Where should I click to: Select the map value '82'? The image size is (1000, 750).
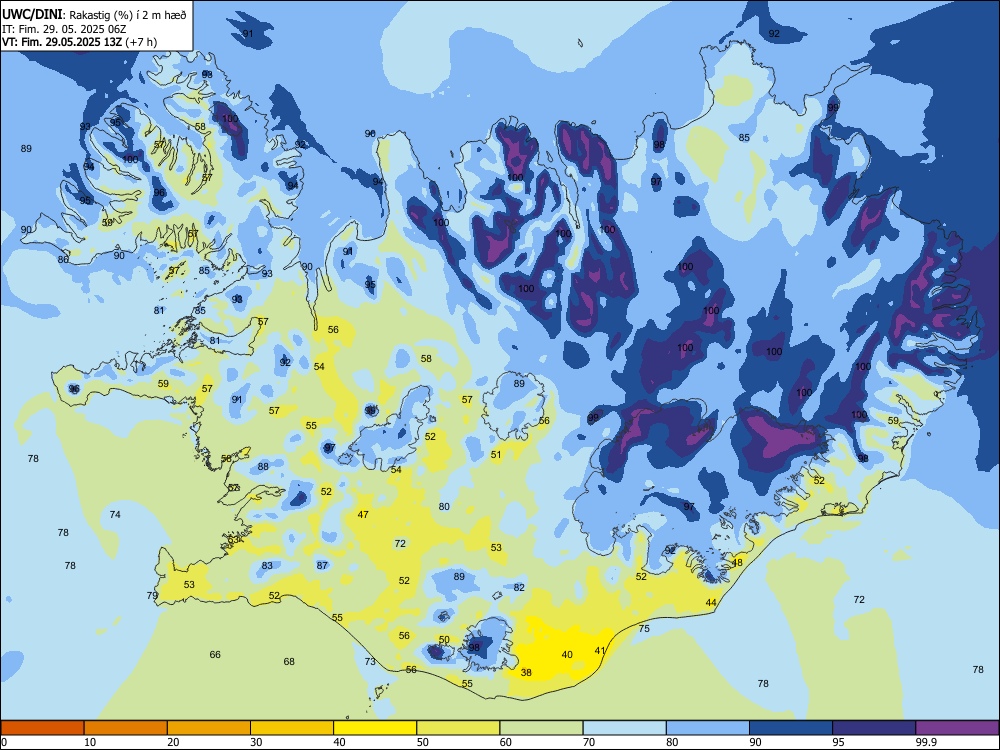click(519, 587)
